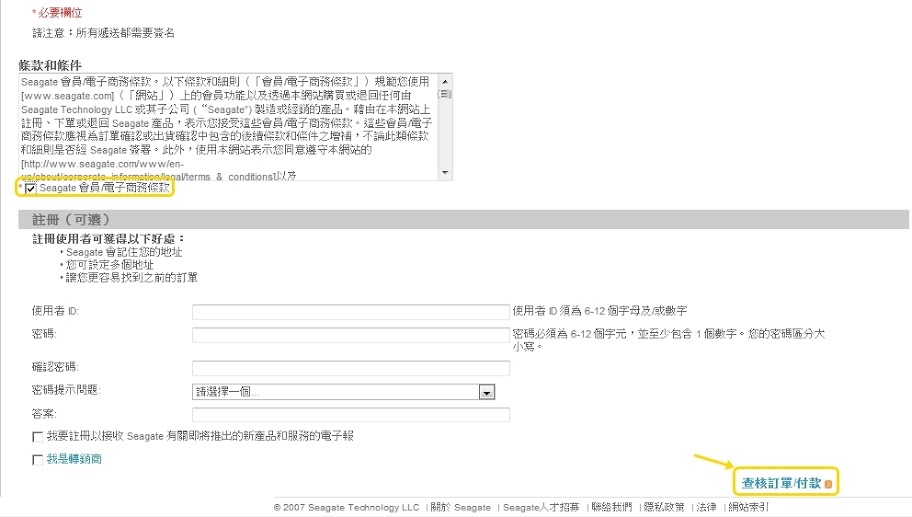Screen dimensions: 912x517
Task: Open the 隱私政策 footer link
Action: pyautogui.click(x=664, y=508)
